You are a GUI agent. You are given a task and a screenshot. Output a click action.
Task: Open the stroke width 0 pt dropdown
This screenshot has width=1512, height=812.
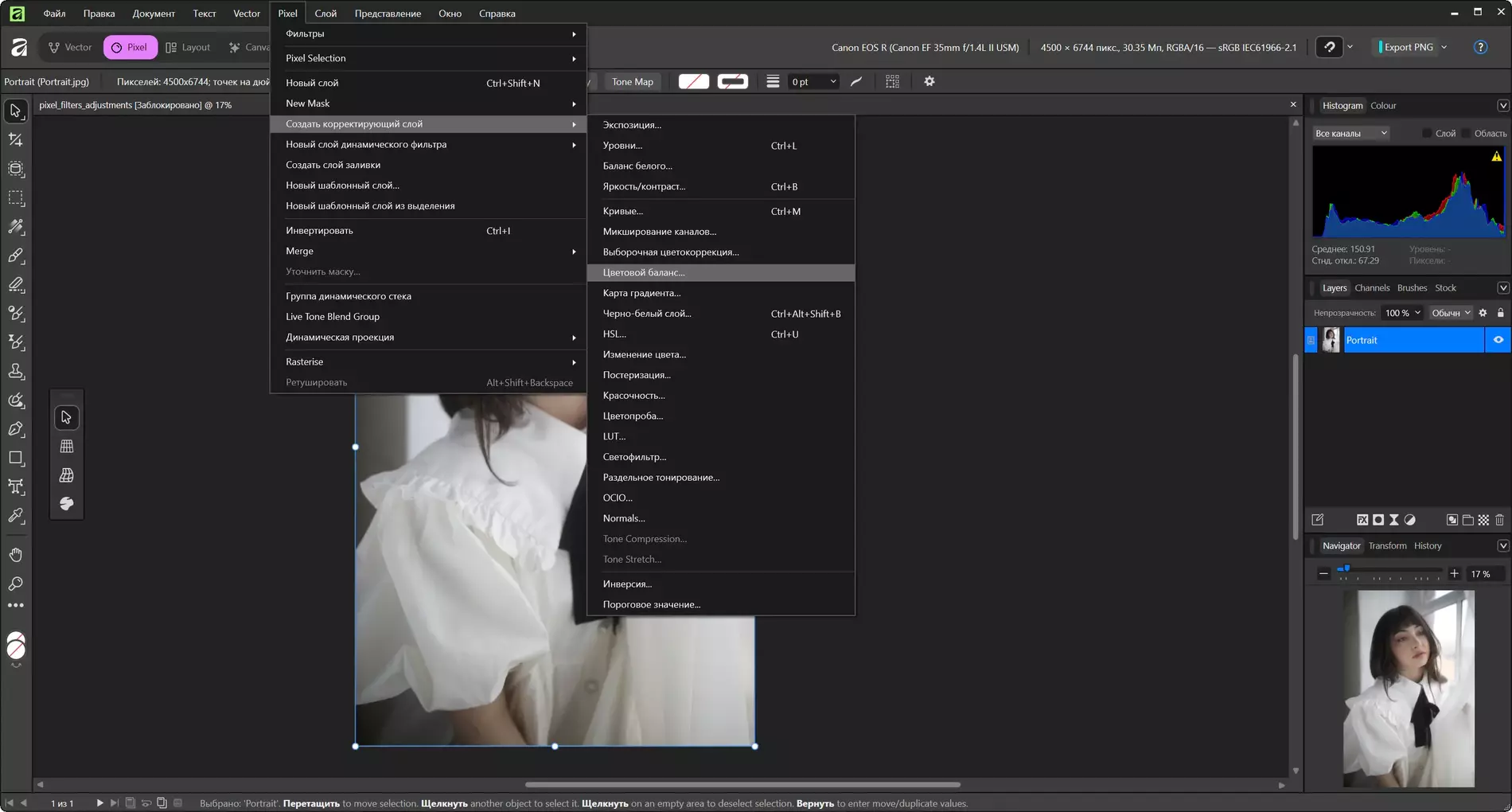[813, 81]
